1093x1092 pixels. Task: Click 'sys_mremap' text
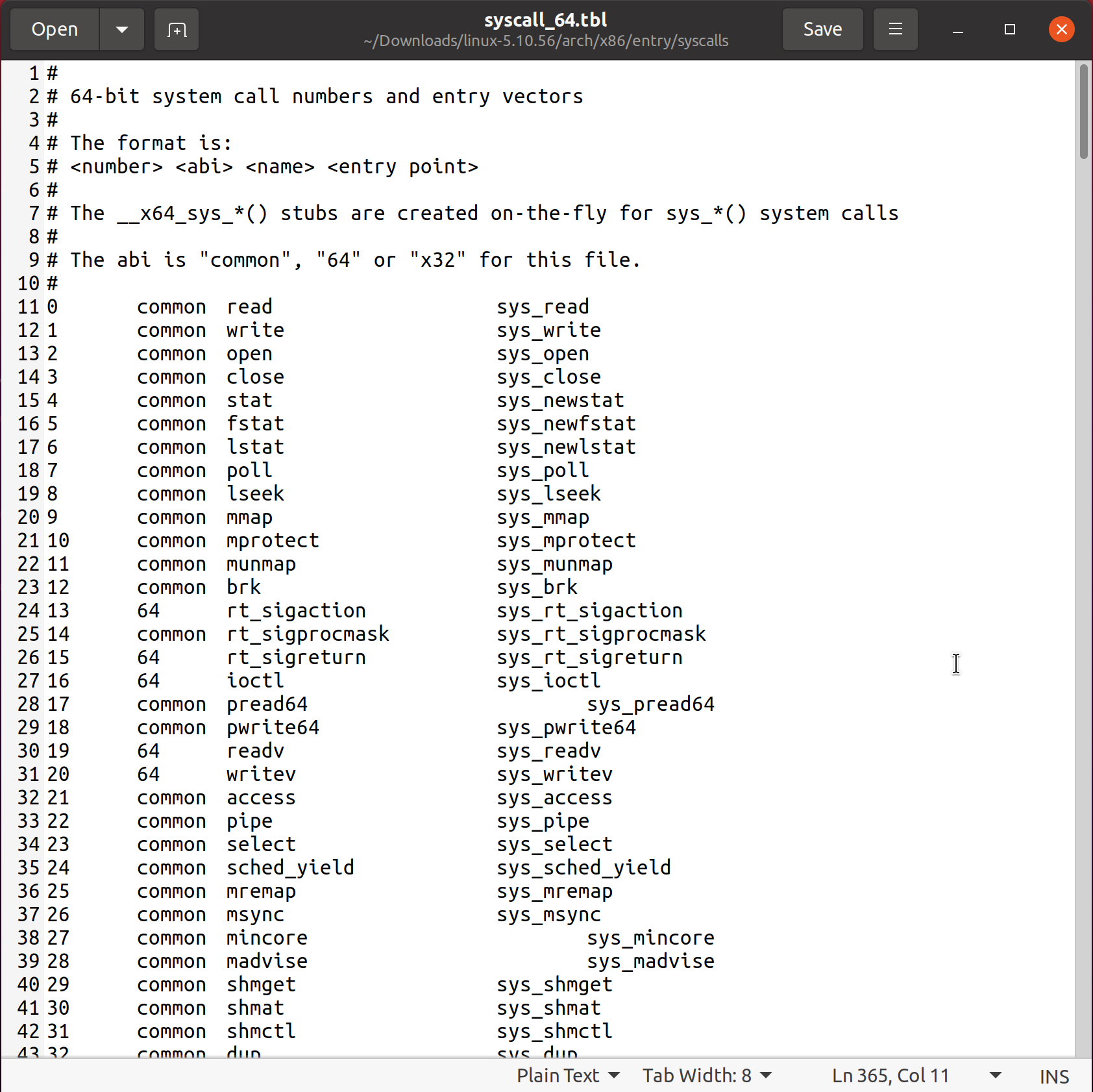coord(554,891)
